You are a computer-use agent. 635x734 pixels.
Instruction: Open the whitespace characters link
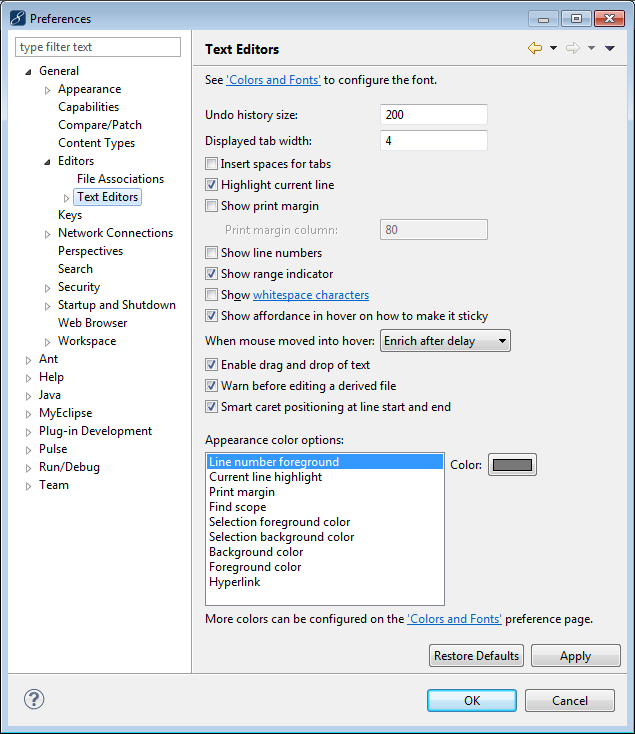coord(311,295)
